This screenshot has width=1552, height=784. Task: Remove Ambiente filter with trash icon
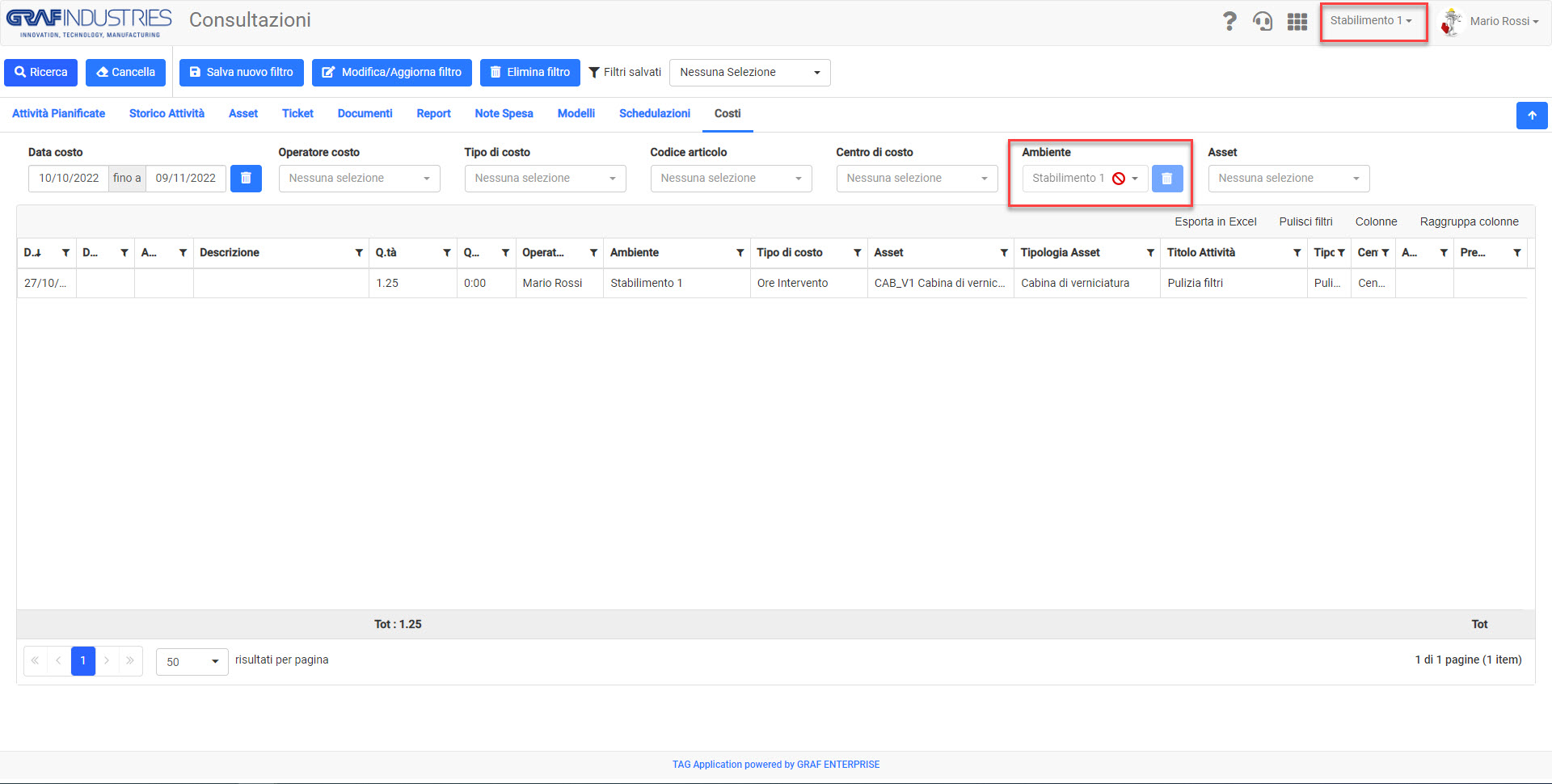tap(1166, 178)
